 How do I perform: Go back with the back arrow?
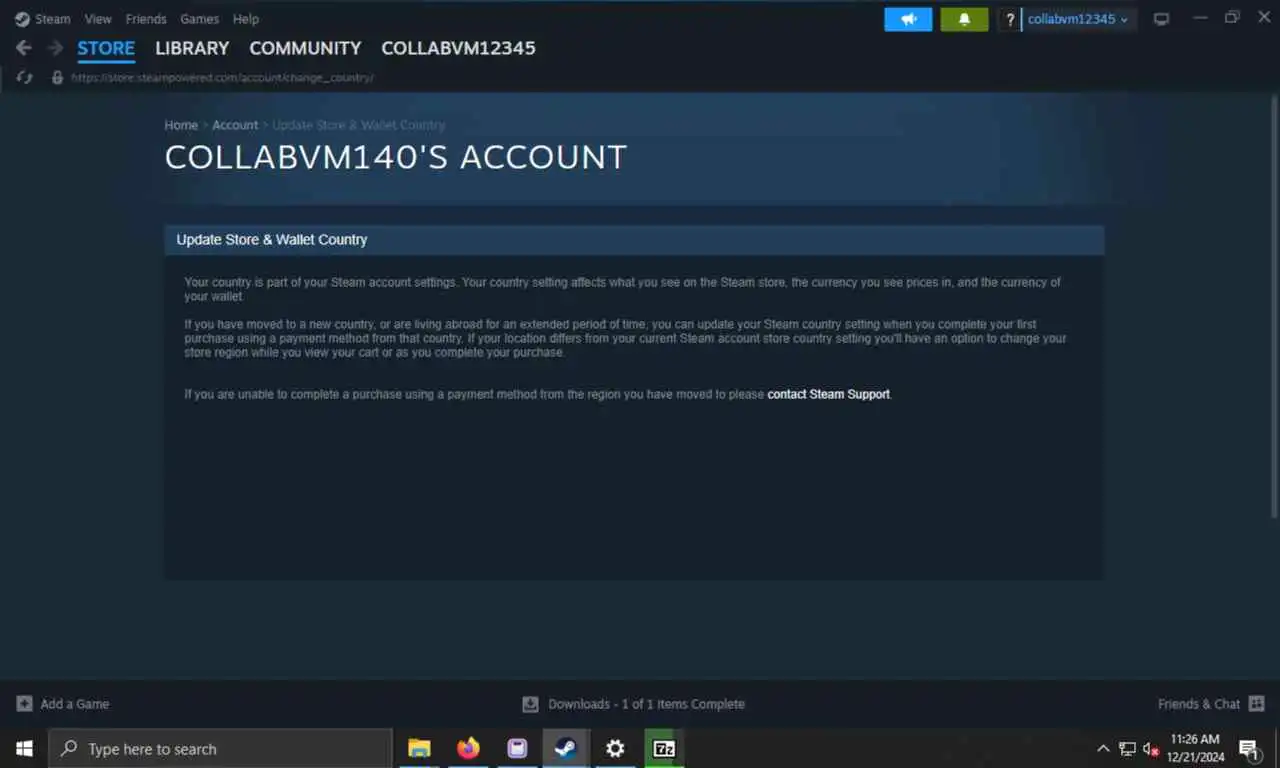(x=24, y=48)
